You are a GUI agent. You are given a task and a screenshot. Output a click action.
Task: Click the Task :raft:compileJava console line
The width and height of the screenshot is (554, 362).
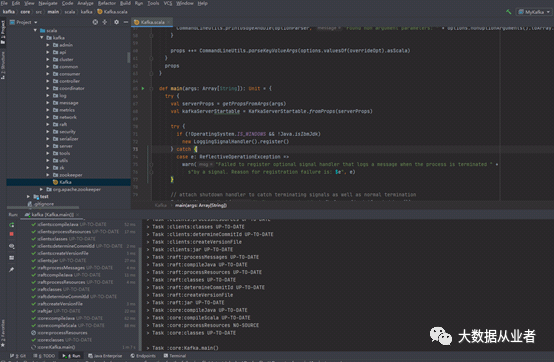click(197, 265)
